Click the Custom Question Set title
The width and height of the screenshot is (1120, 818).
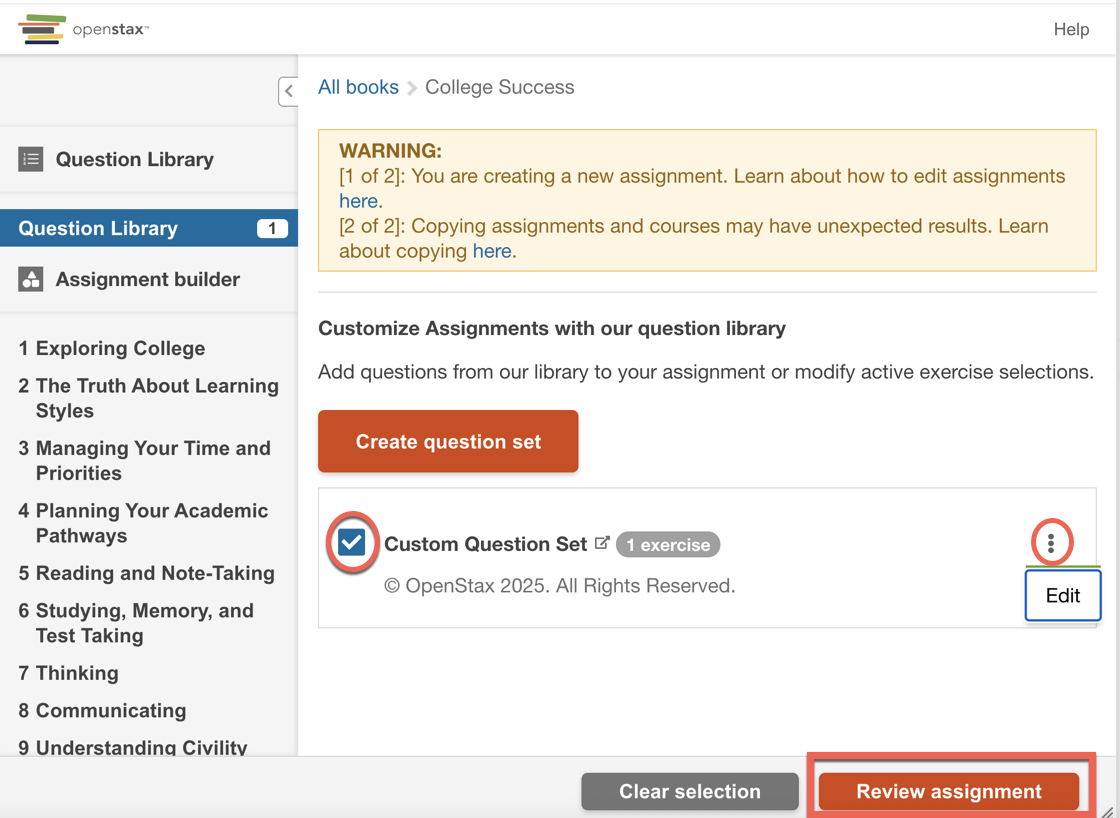point(486,544)
